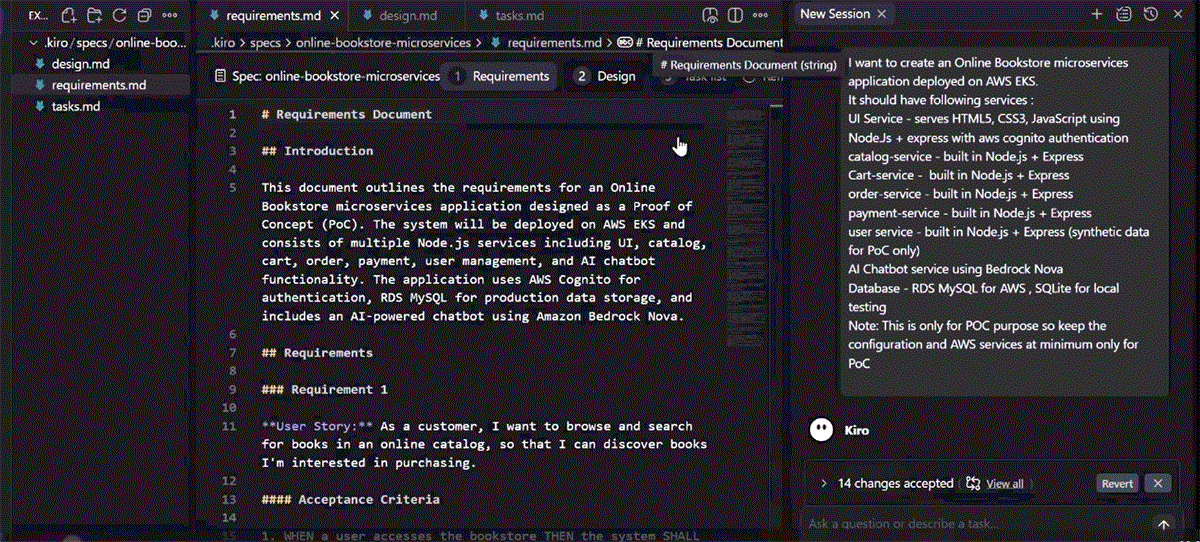
Task: Click the '### Requirement 1' heading line
Action: tap(325, 389)
